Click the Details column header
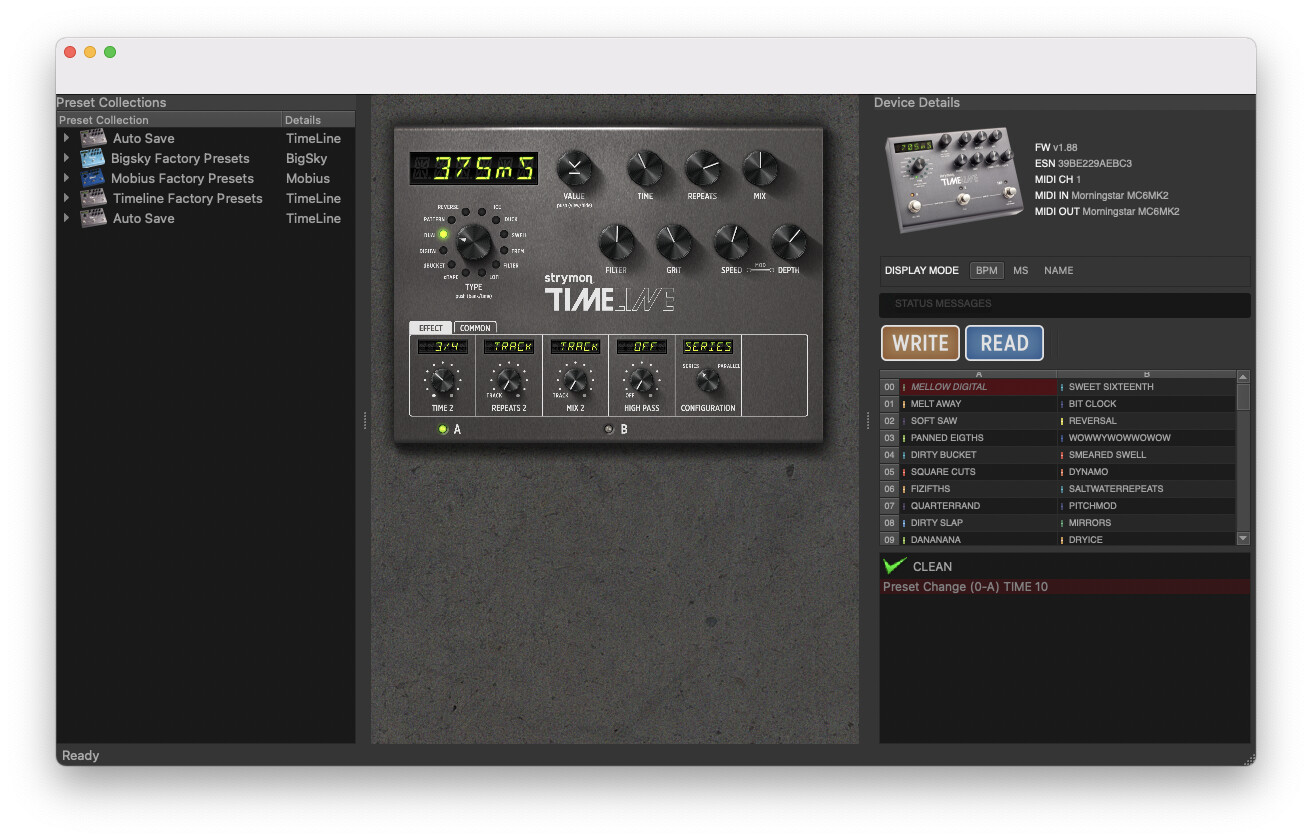The width and height of the screenshot is (1312, 840). tap(319, 120)
